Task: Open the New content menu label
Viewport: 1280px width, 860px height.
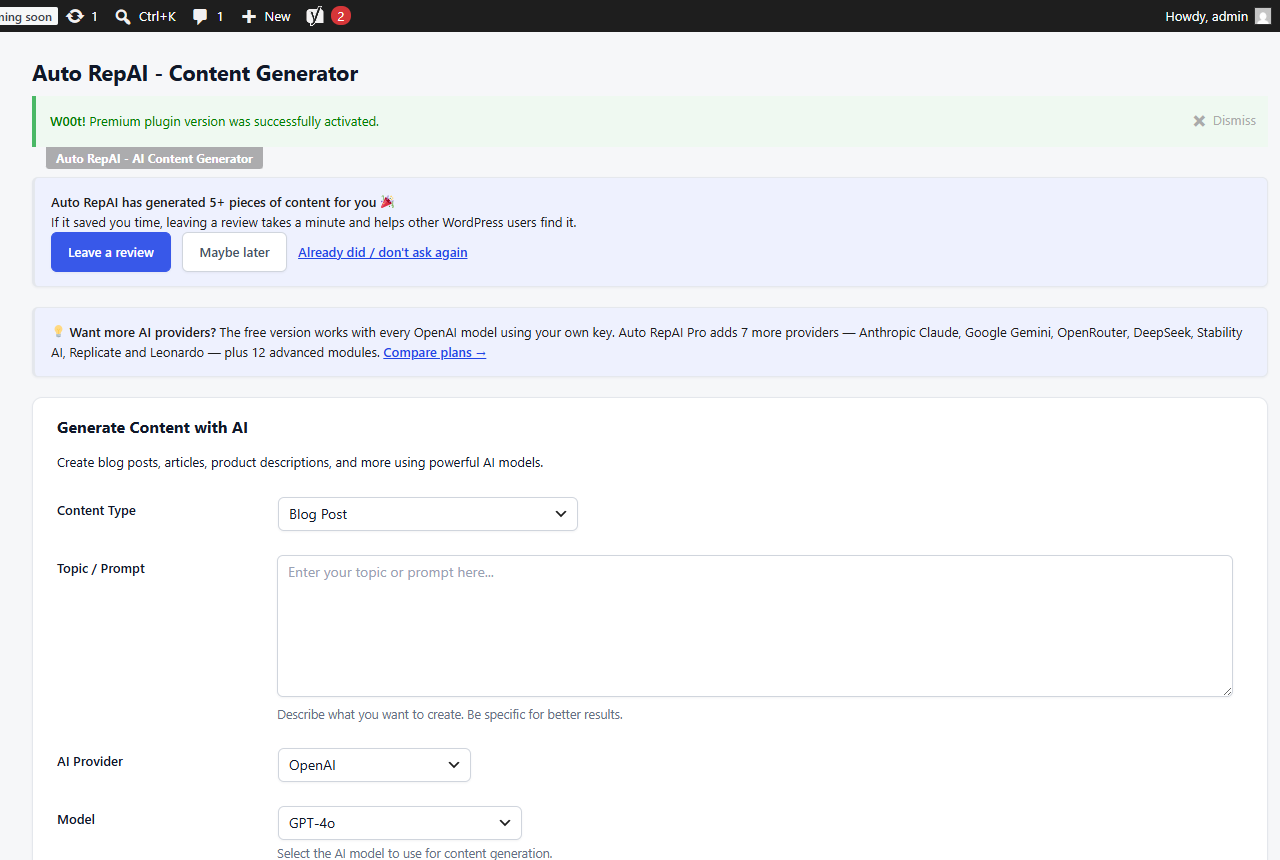Action: point(278,16)
